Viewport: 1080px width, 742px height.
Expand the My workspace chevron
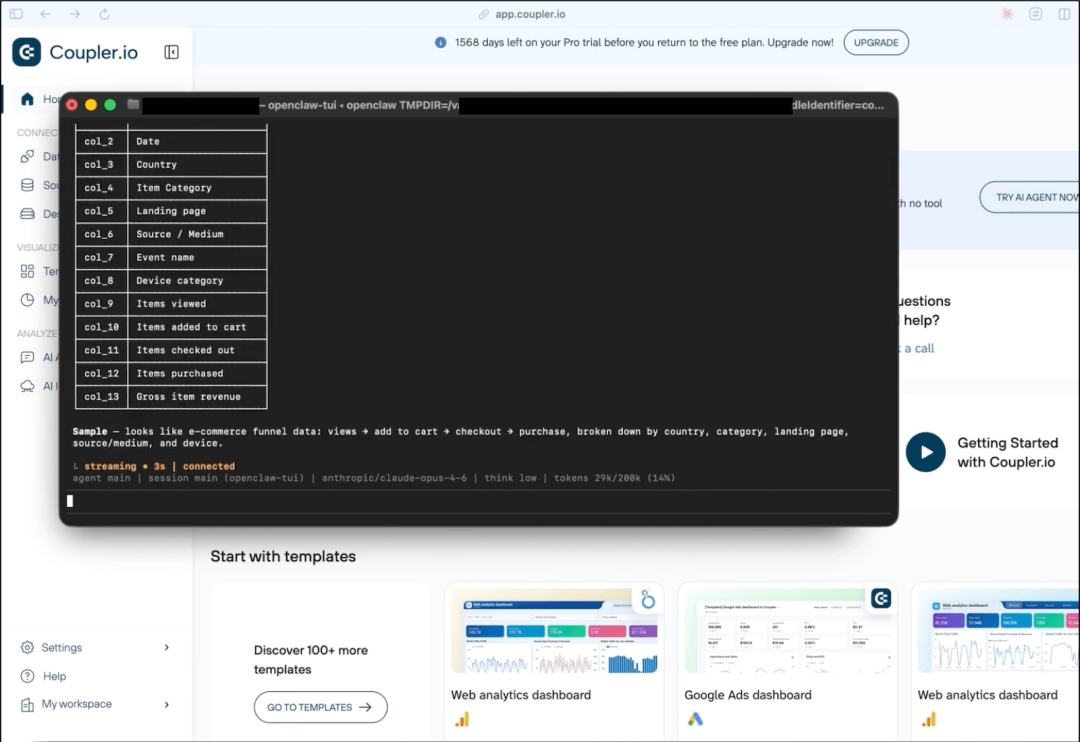[167, 704]
